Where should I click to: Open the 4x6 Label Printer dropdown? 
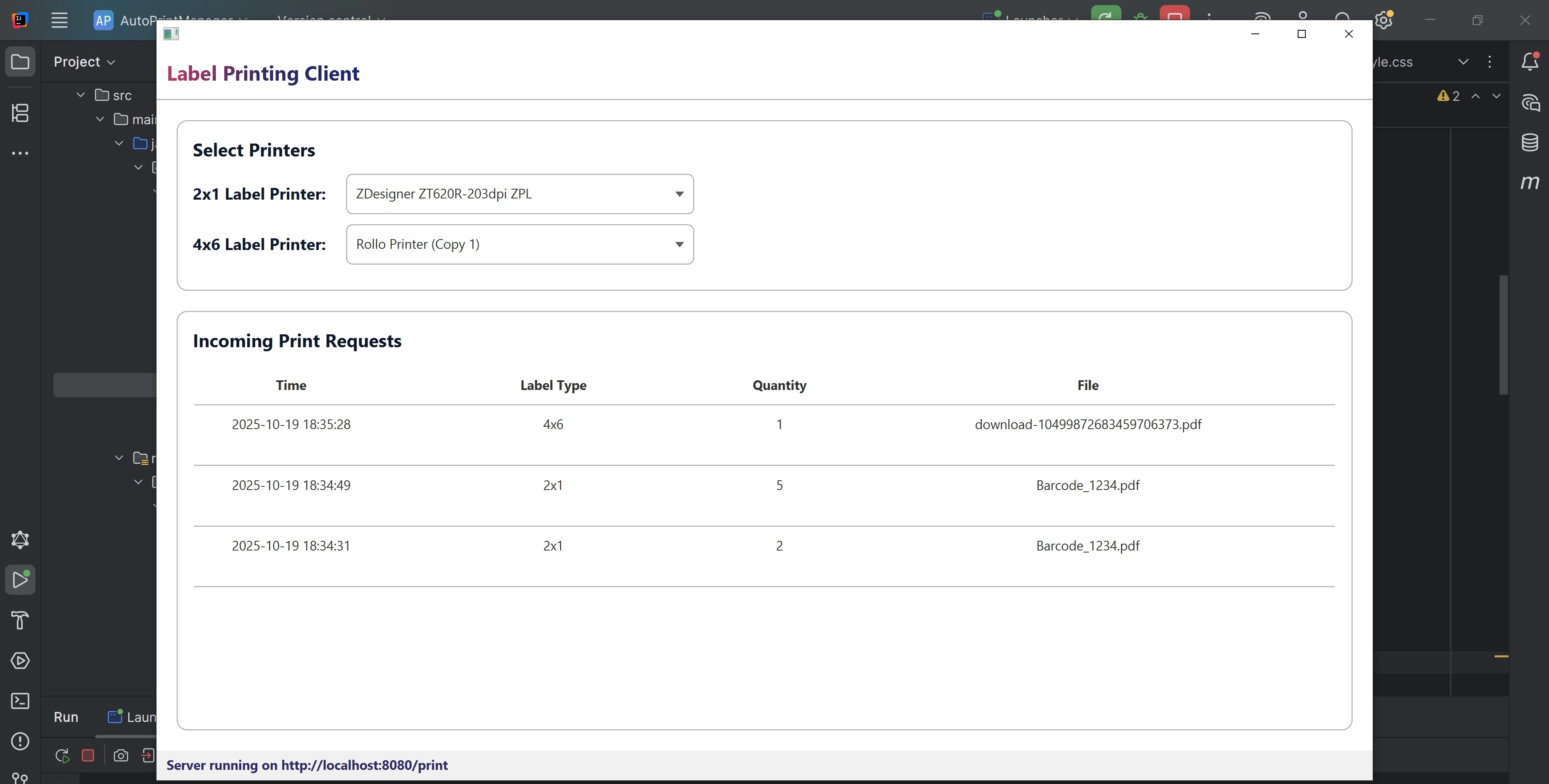520,245
